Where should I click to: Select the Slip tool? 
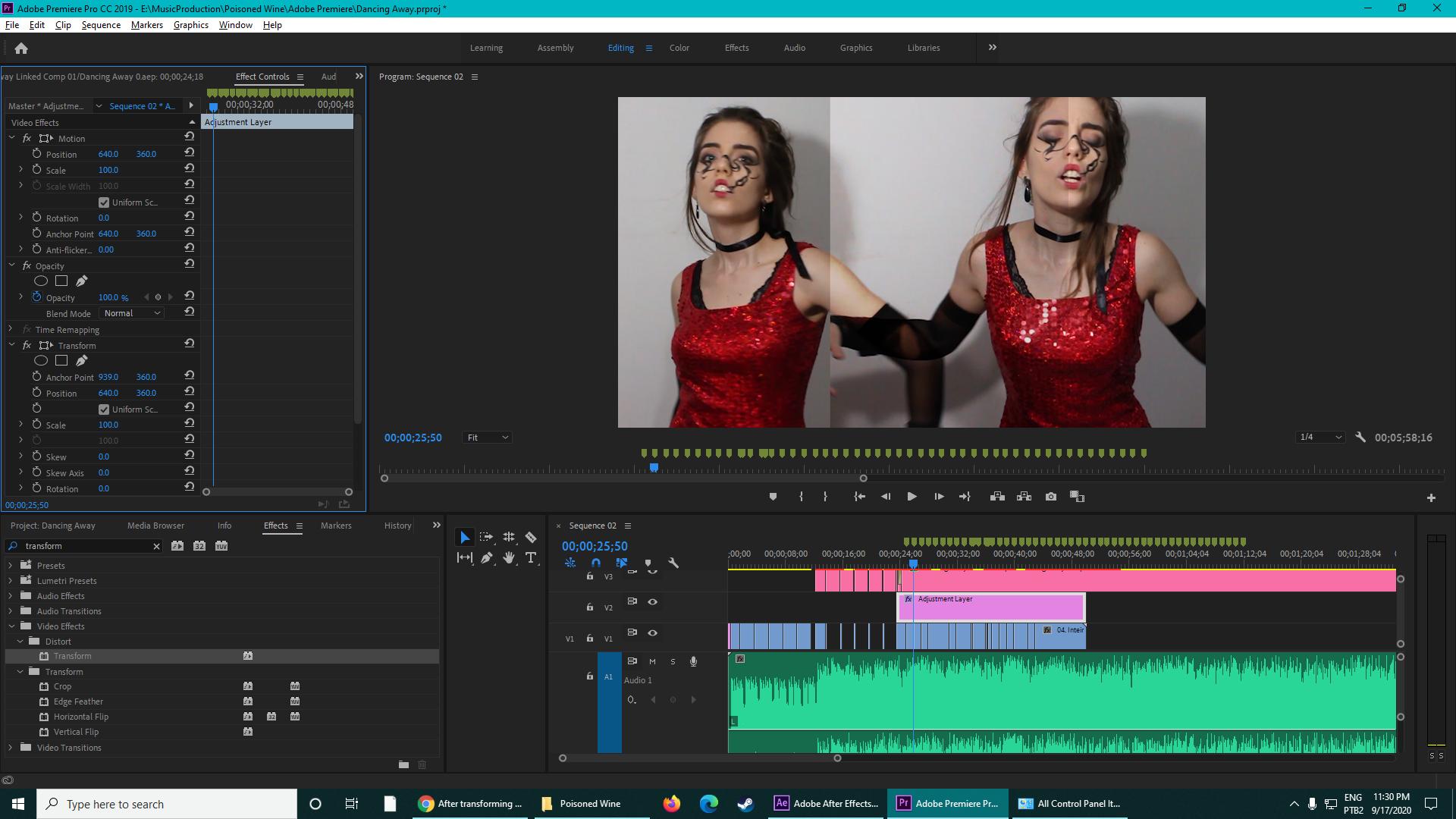(x=465, y=558)
